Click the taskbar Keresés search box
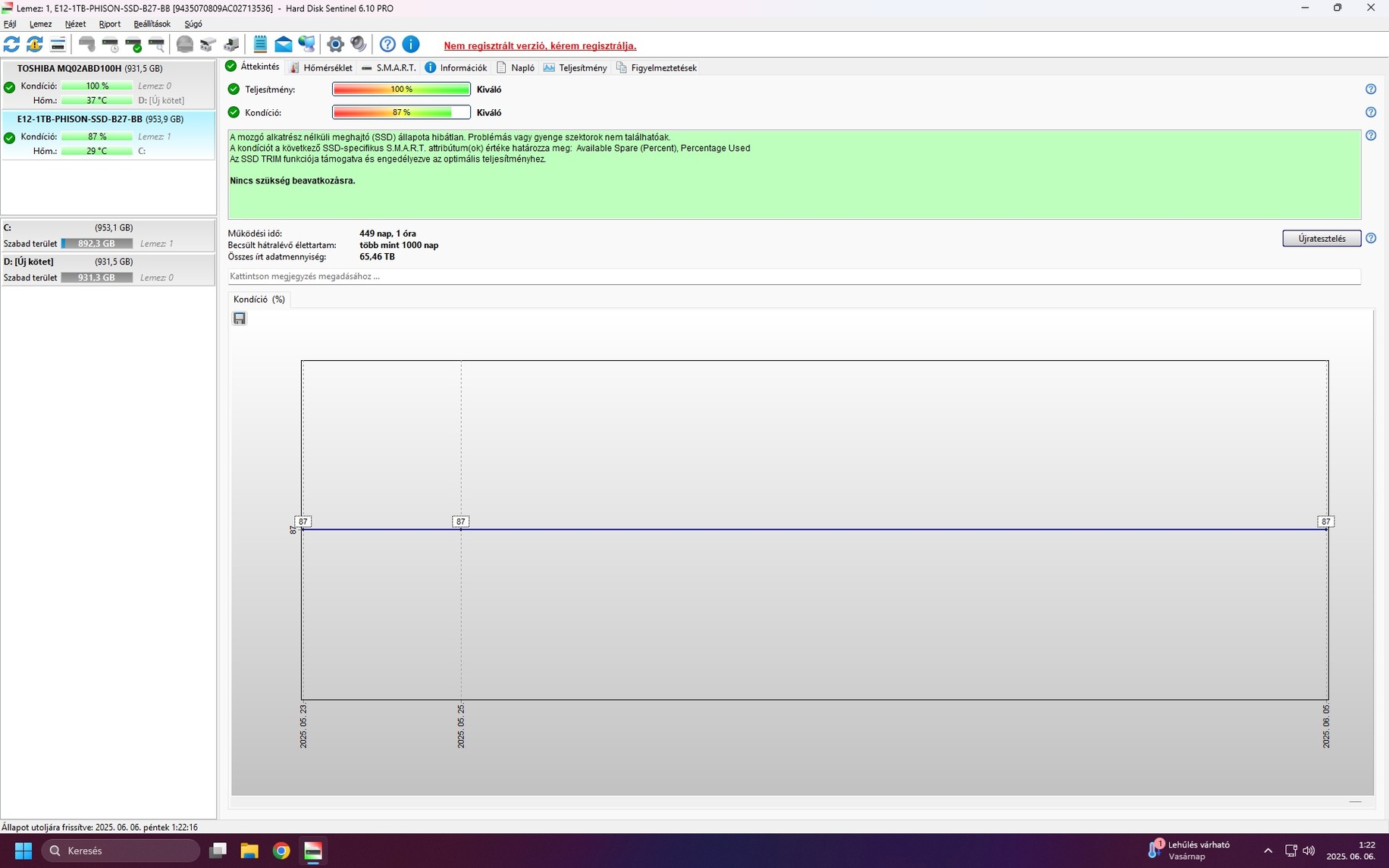Image resolution: width=1389 pixels, height=868 pixels. click(121, 851)
